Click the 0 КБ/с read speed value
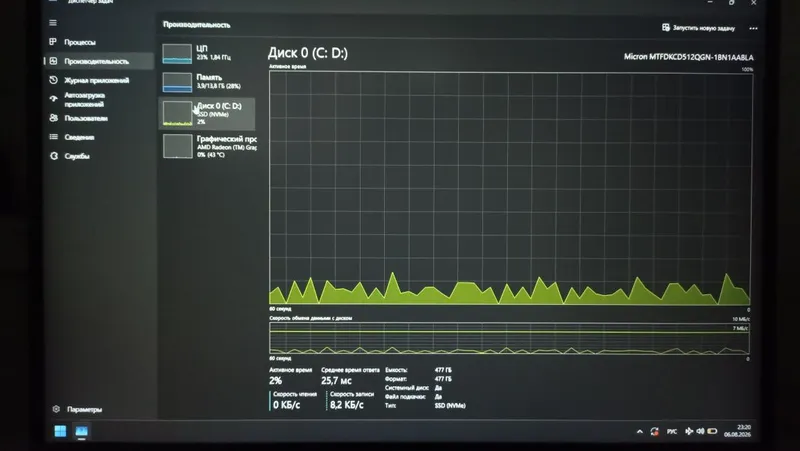 286,405
